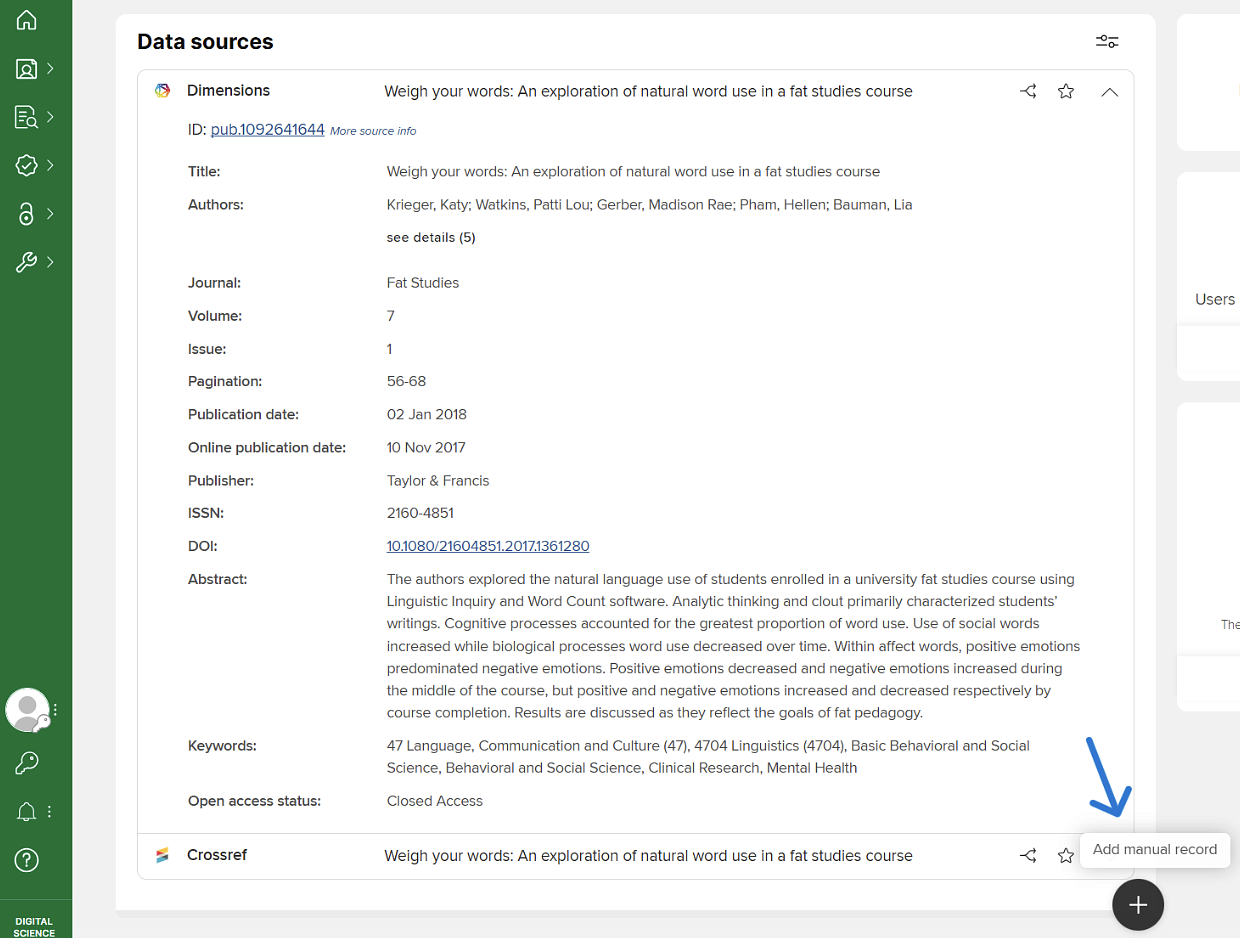Screen dimensions: 1240x938
Task: Open the data sources filter settings icon
Action: click(x=1107, y=41)
